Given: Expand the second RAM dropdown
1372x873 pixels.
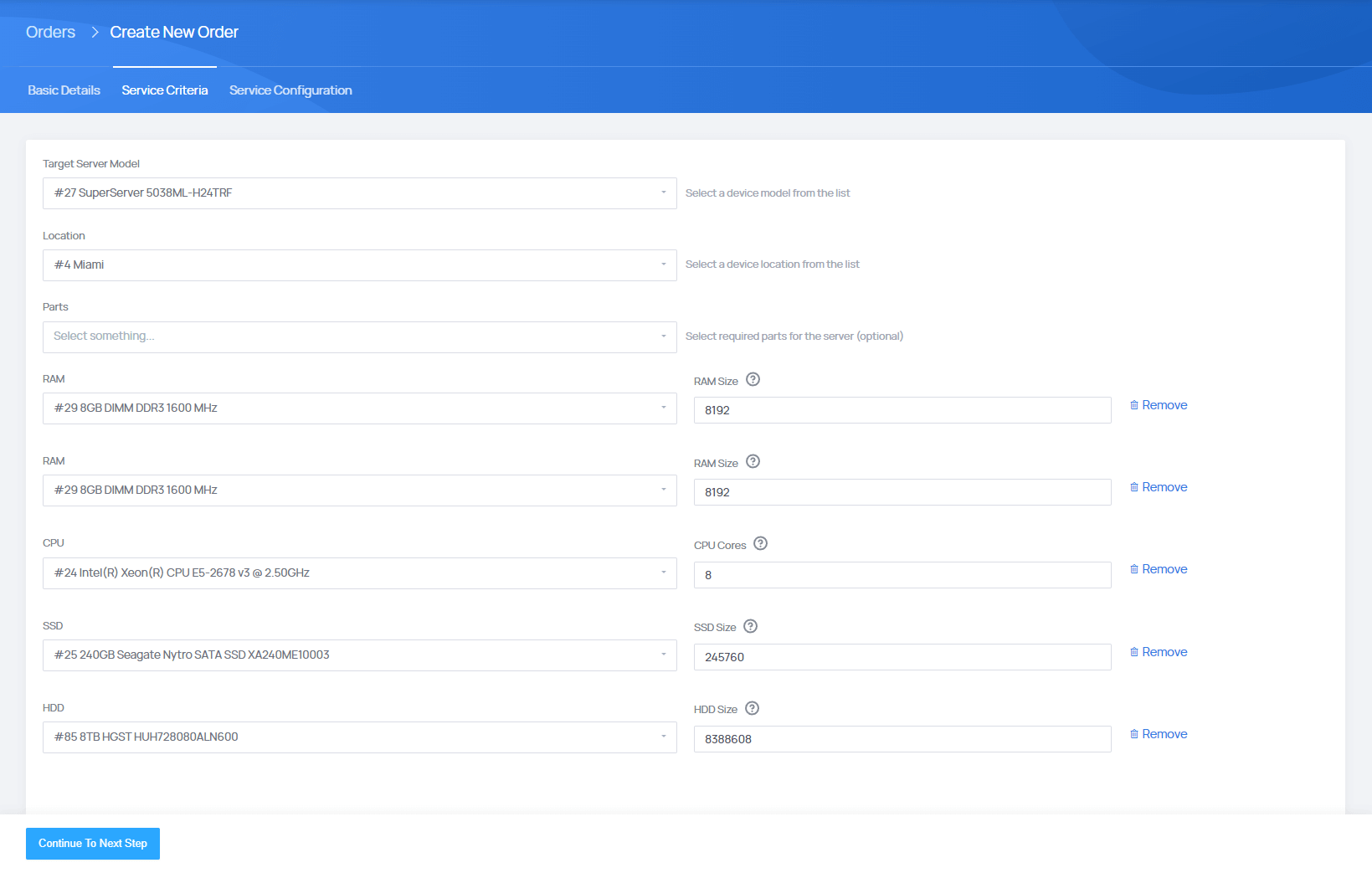Looking at the screenshot, I should (360, 490).
